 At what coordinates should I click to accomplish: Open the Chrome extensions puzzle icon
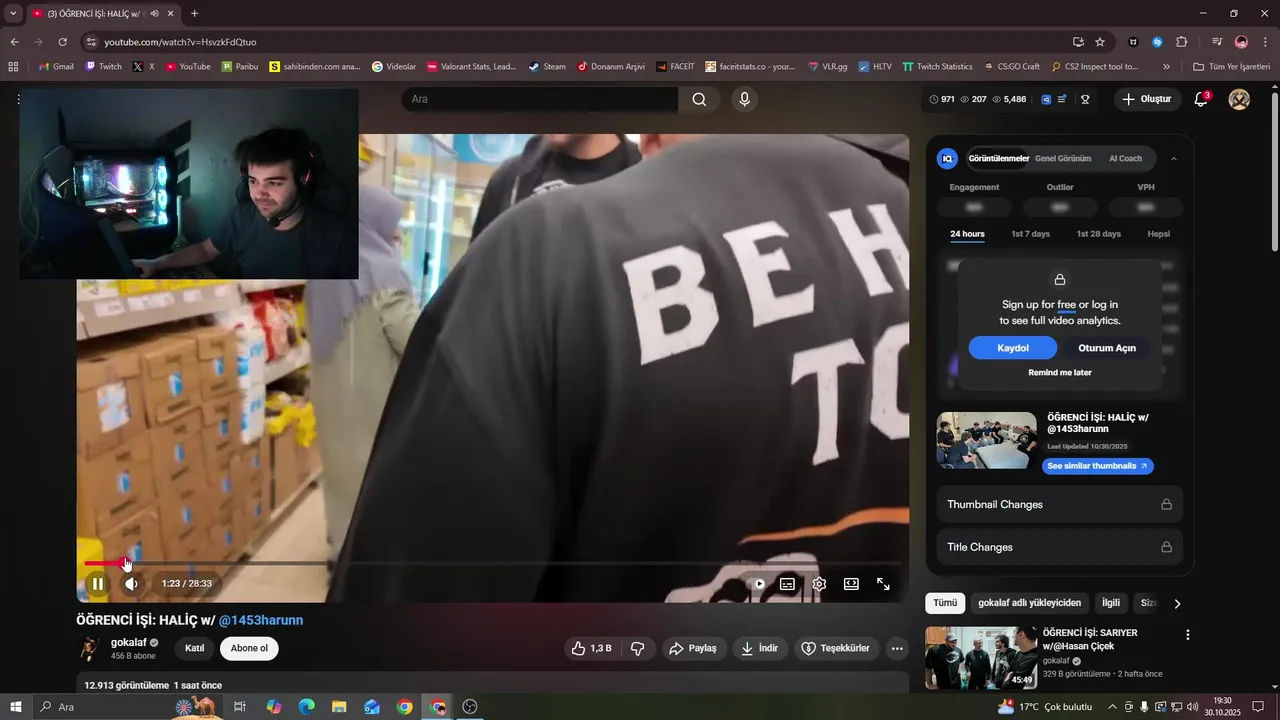[x=1182, y=42]
